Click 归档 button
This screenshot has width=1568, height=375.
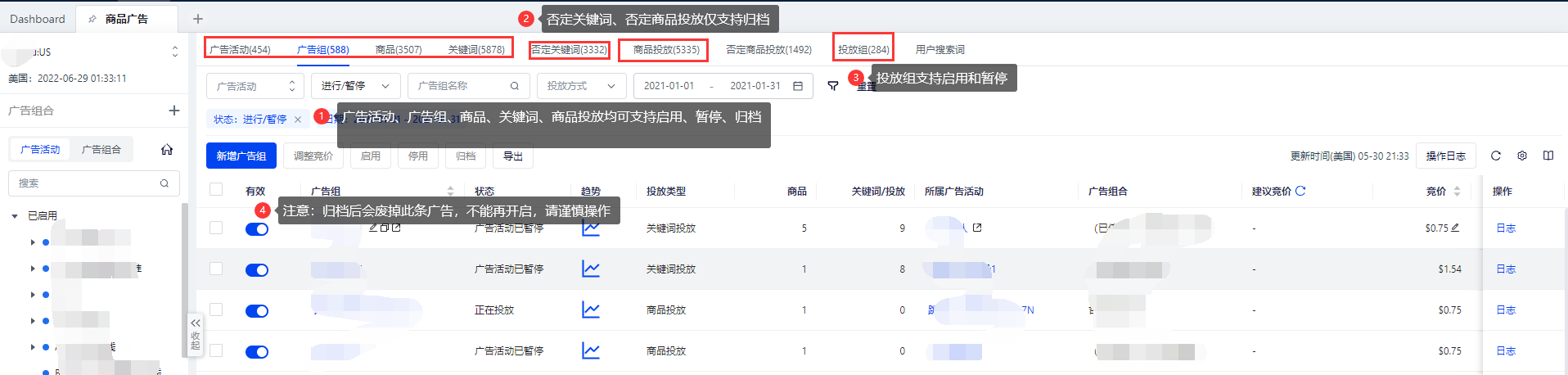point(466,156)
